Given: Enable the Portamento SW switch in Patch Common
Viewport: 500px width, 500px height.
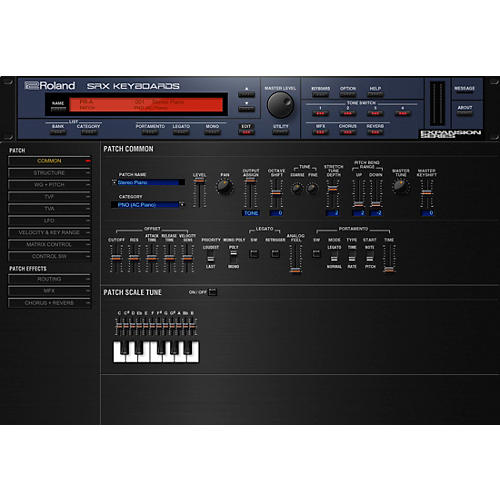Looking at the screenshot, I should coord(316,254).
